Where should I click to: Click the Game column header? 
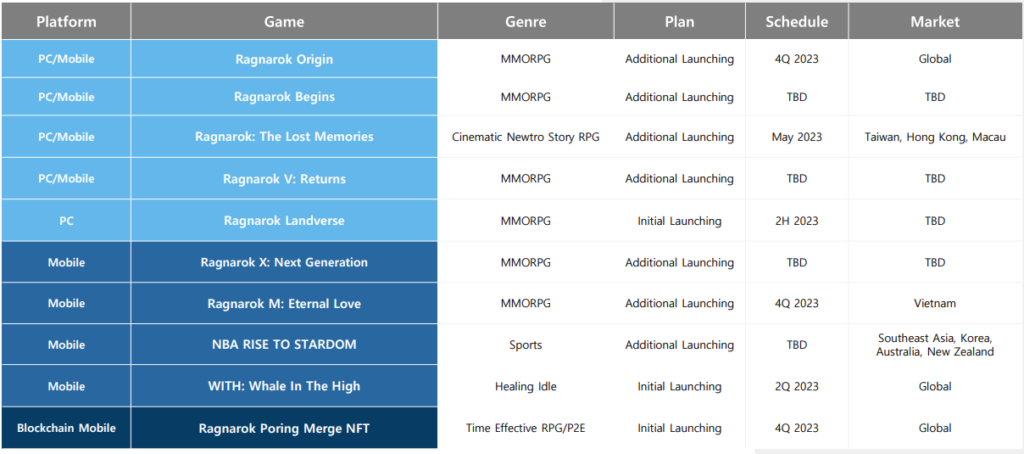pyautogui.click(x=284, y=21)
